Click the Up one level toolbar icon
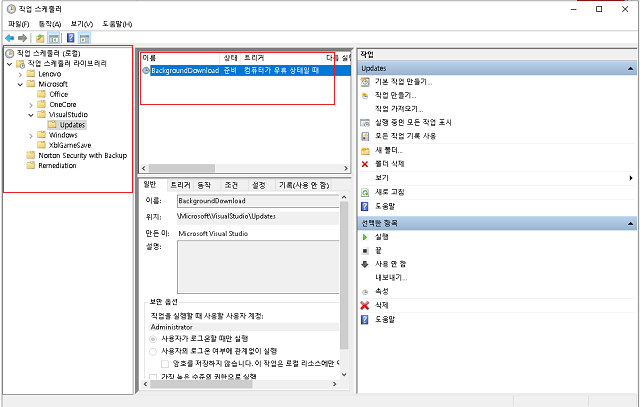 coord(40,38)
